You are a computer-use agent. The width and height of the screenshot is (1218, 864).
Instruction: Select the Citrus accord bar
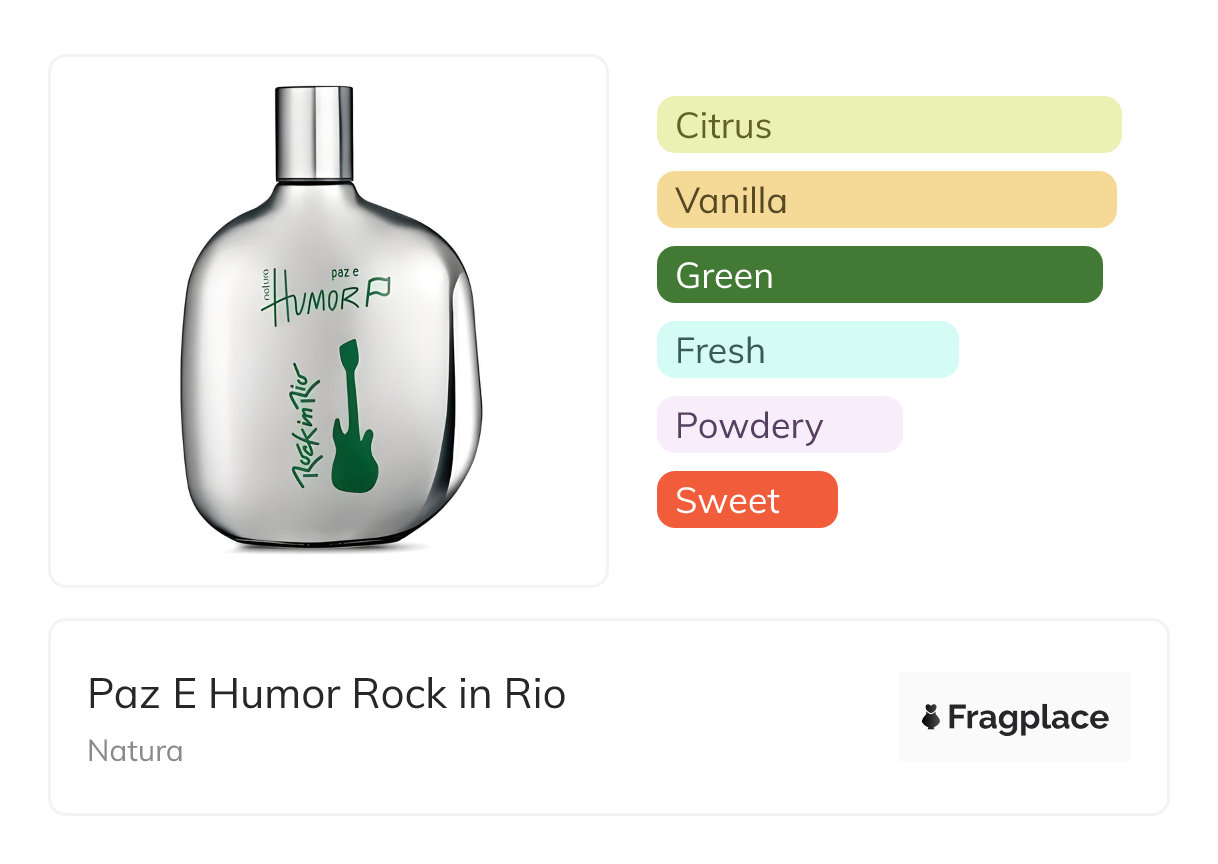click(888, 125)
